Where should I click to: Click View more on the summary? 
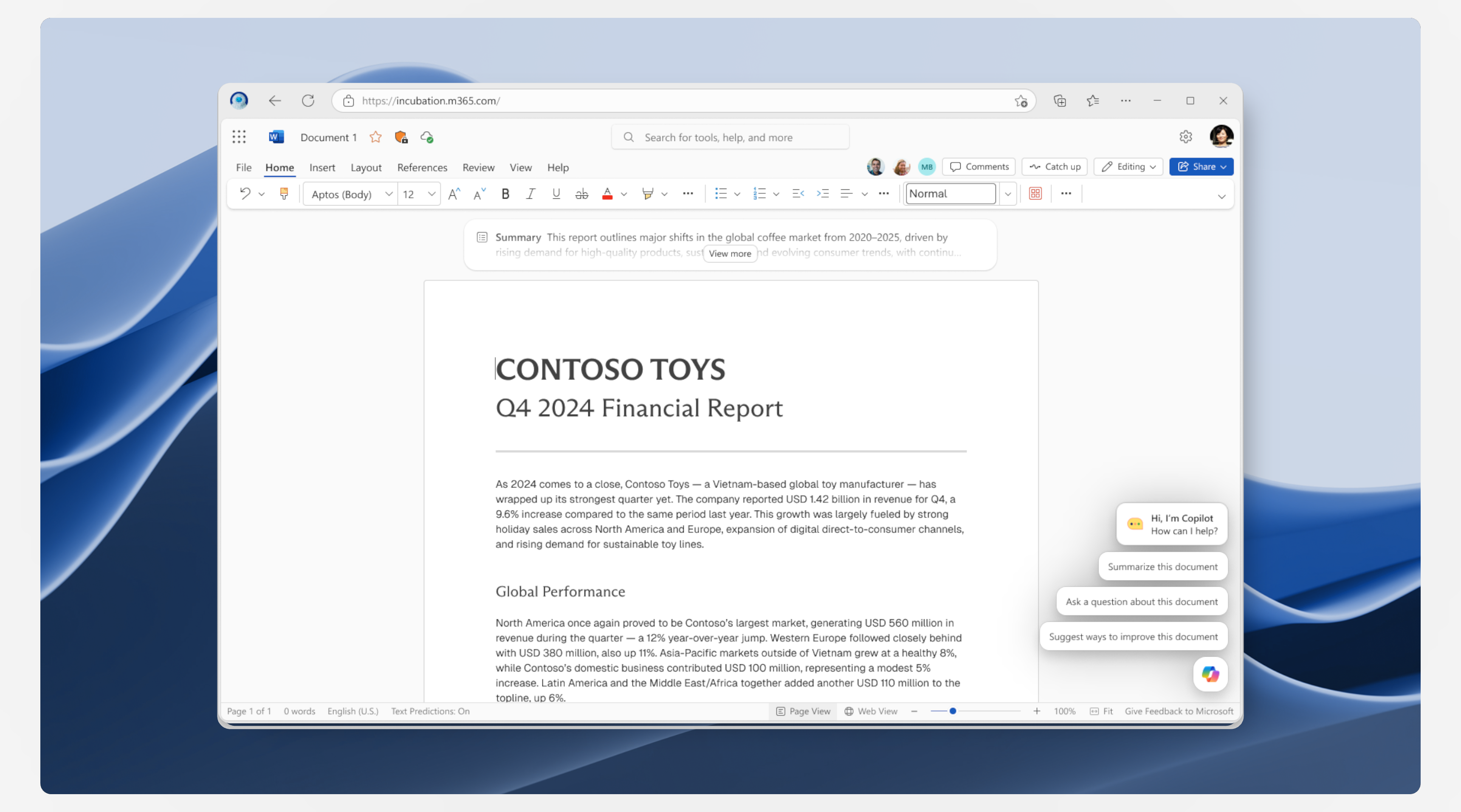730,254
